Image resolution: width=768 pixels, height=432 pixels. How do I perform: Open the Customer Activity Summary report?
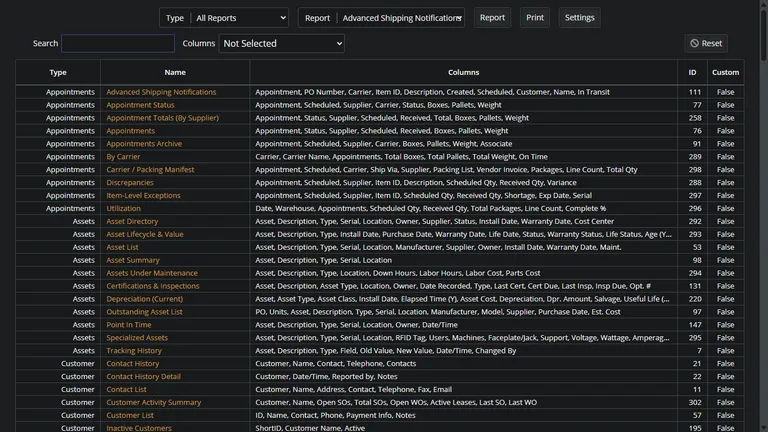tap(154, 403)
